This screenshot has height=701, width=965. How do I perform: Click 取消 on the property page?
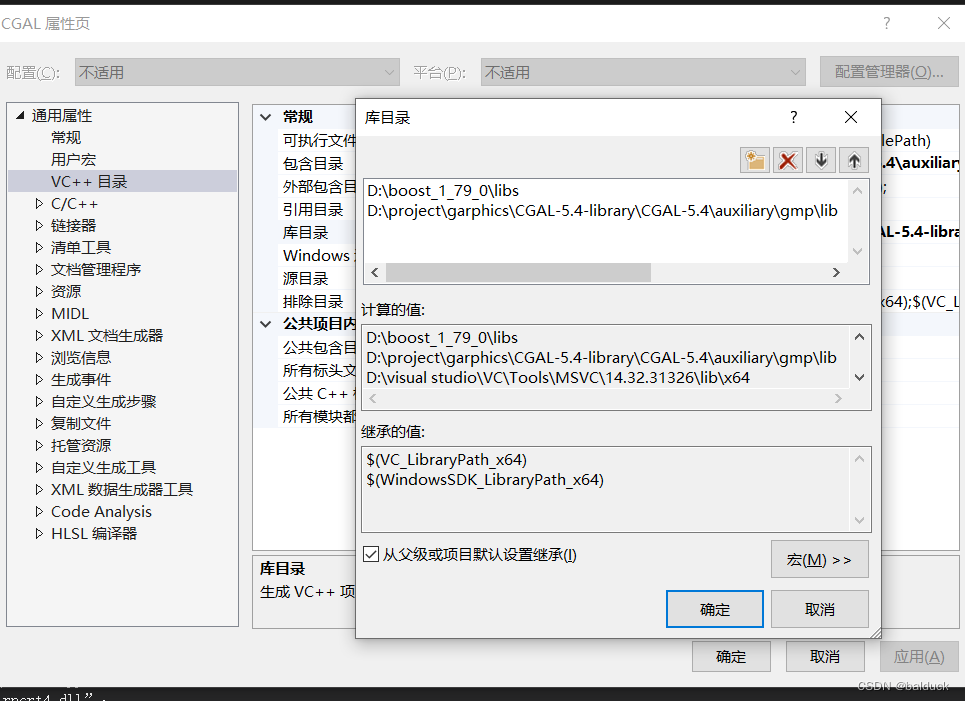(824, 656)
